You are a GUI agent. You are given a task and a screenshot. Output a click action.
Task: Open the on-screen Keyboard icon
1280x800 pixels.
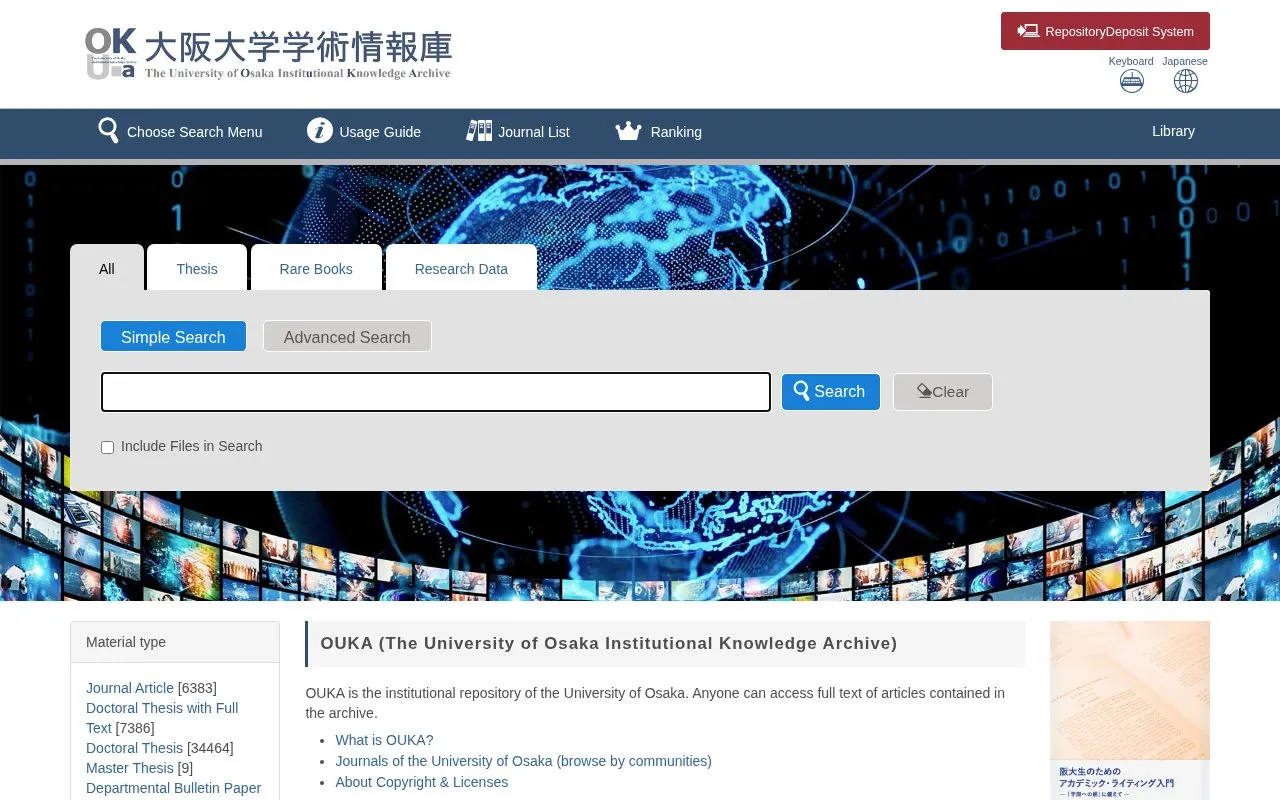1131,81
